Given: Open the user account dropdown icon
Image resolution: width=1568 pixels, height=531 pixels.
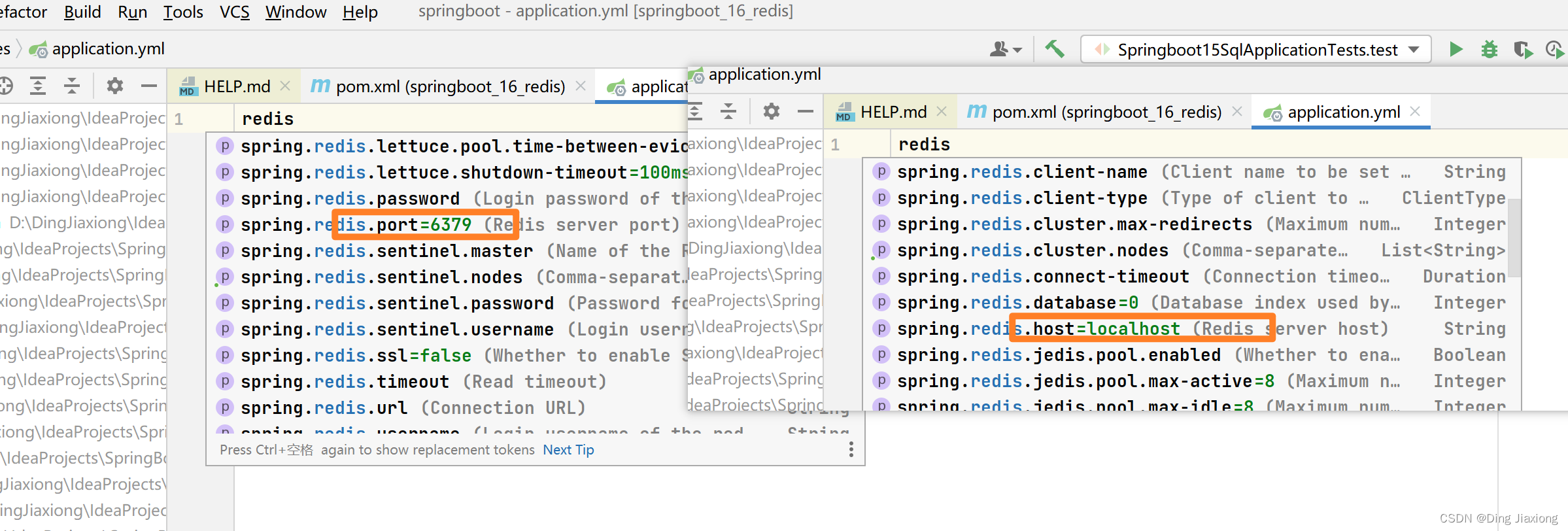Looking at the screenshot, I should (1006, 50).
